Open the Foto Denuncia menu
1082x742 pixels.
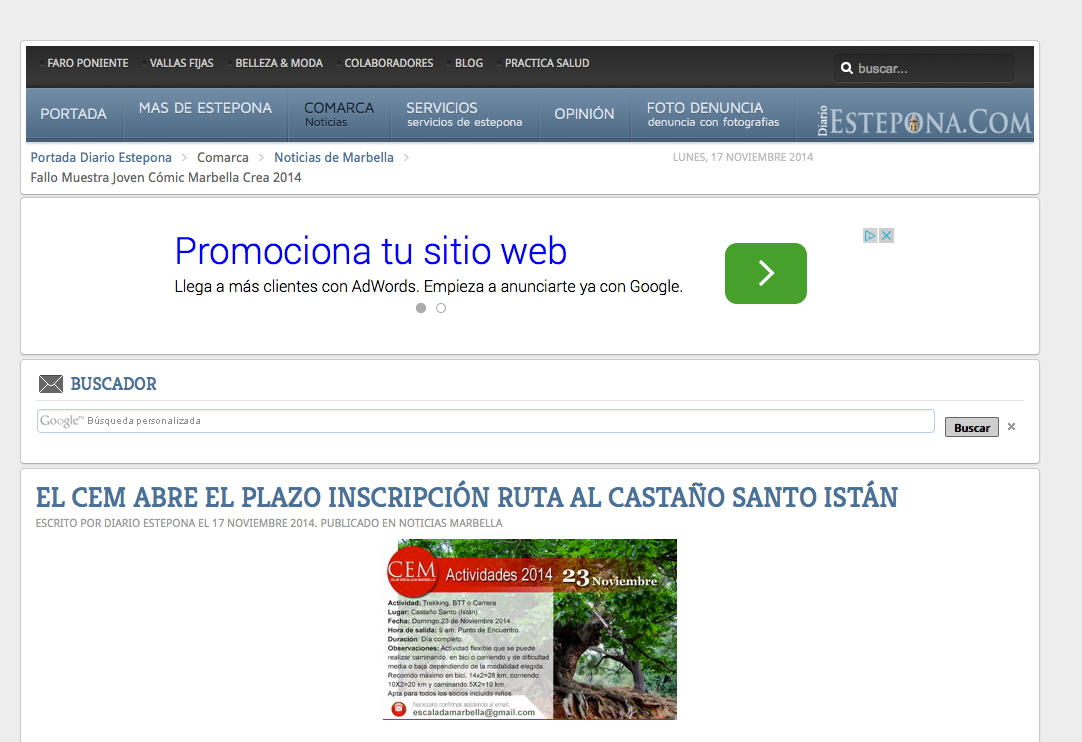click(712, 114)
